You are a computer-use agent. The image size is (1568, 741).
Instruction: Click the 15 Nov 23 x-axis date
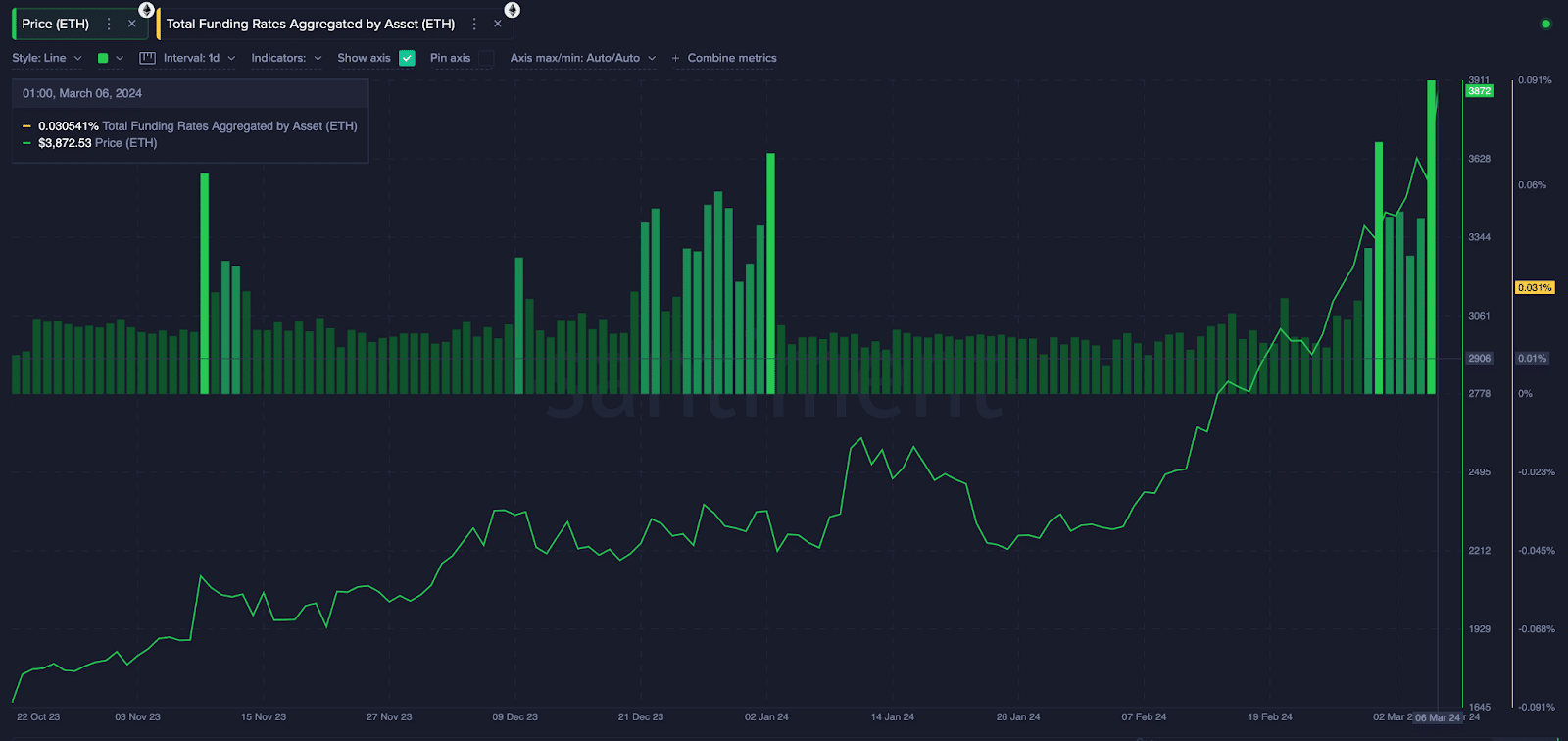[x=264, y=716]
